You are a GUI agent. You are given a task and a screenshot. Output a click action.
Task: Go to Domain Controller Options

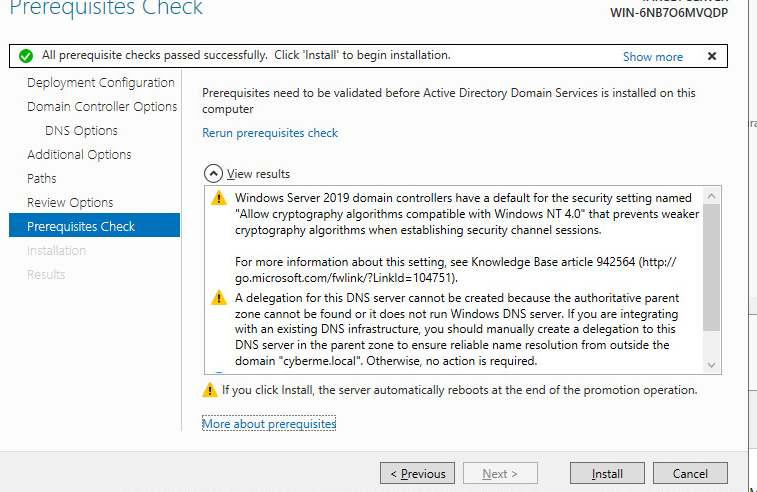(102, 107)
